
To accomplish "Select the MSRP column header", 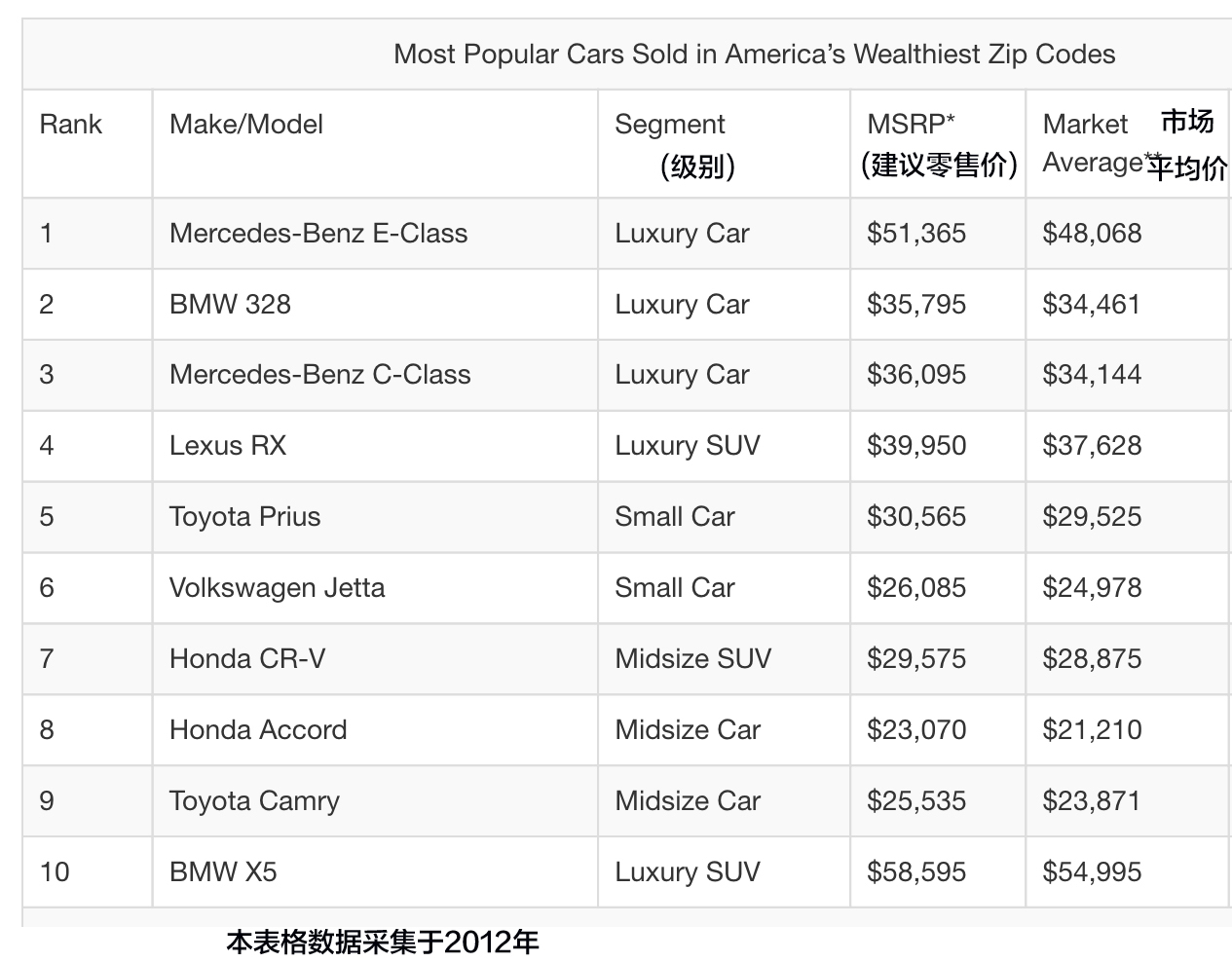I will [x=911, y=125].
